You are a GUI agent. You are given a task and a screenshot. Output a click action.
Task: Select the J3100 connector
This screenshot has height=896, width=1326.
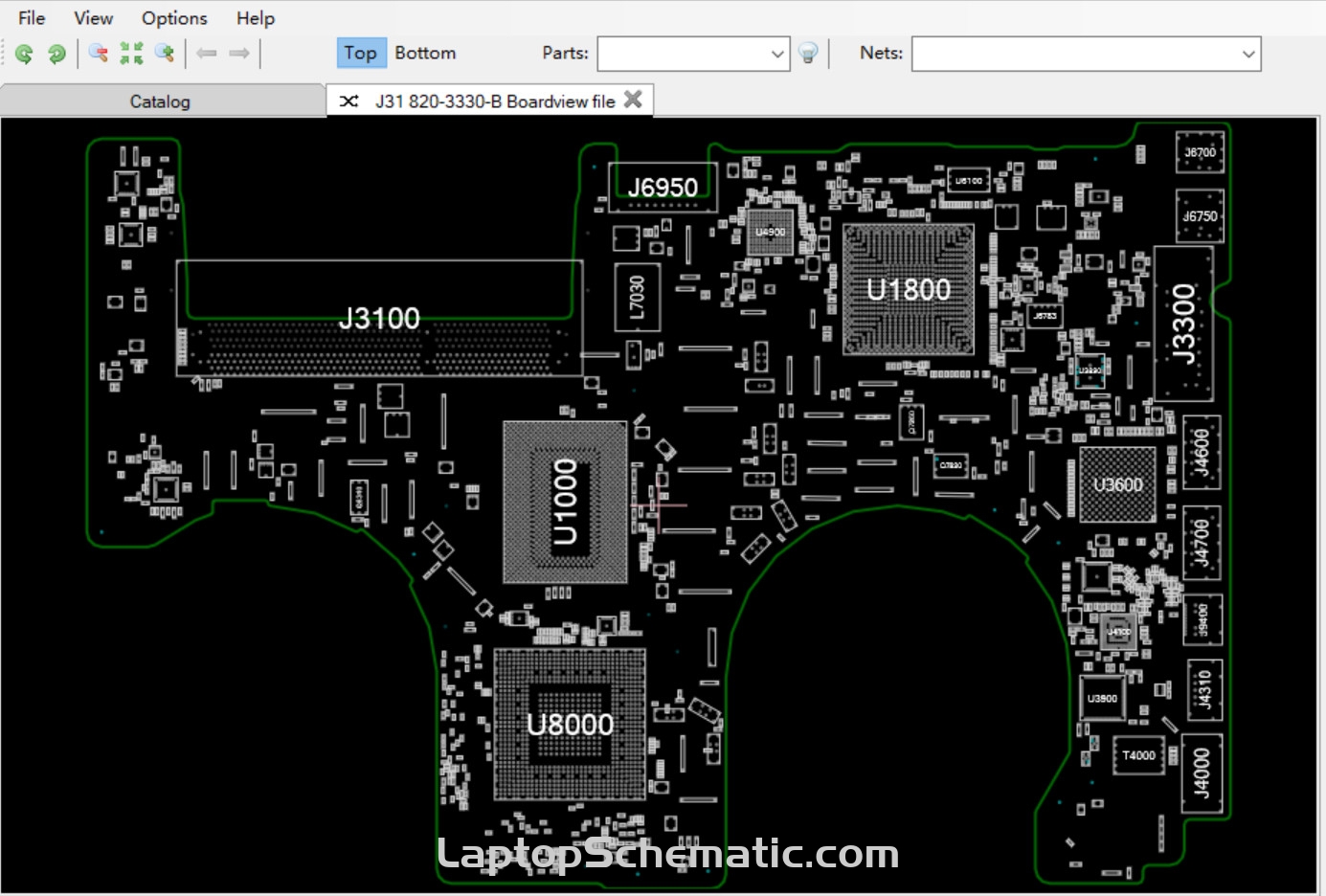tap(379, 318)
